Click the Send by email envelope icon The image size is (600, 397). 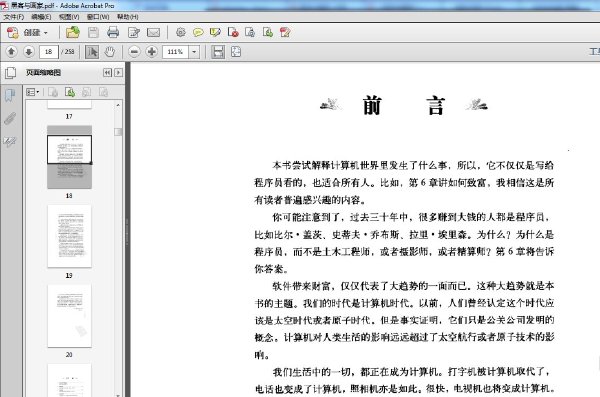(153, 33)
